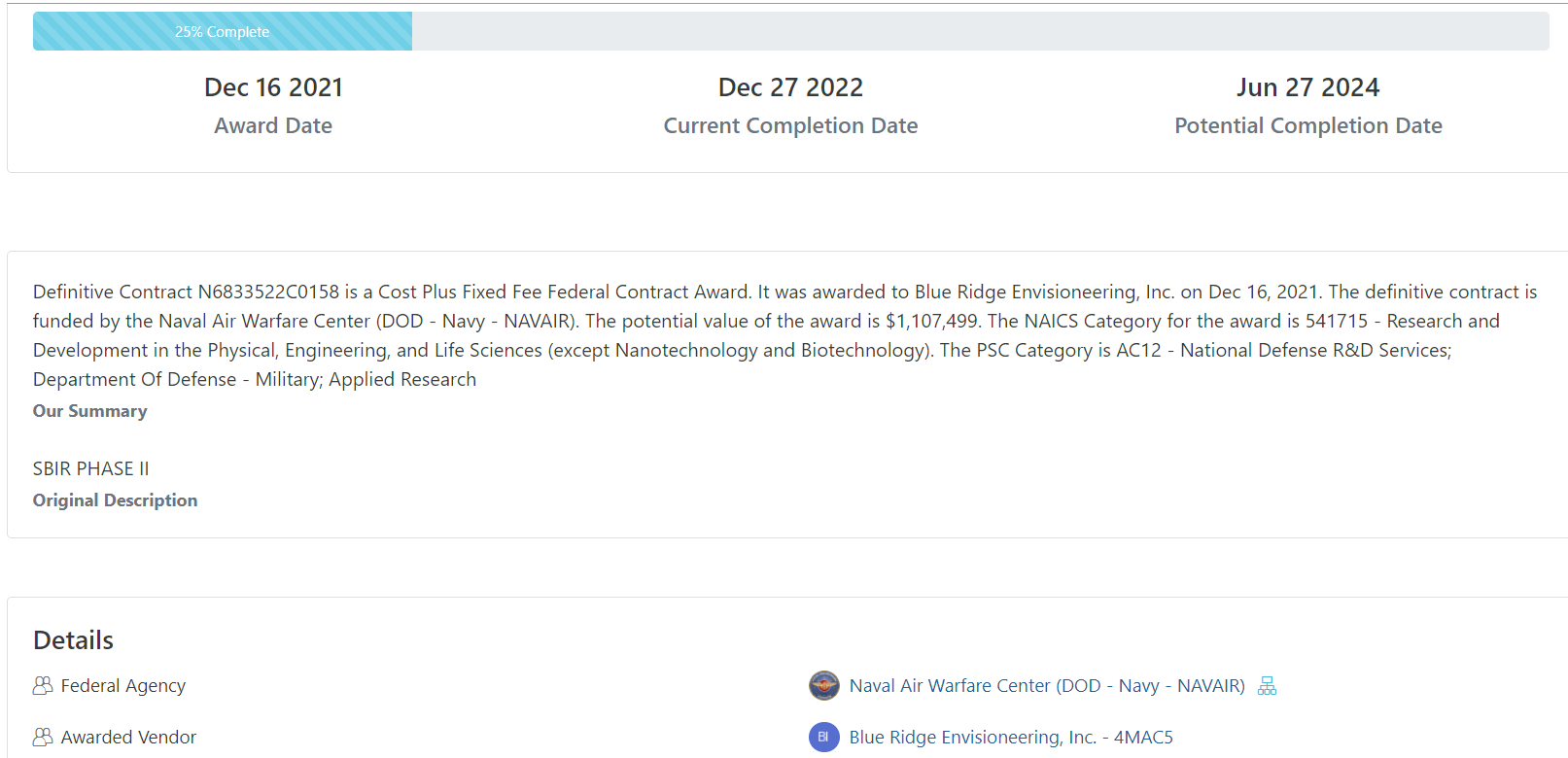
Task: Open the agency hierarchy chart icon
Action: [x=1267, y=686]
